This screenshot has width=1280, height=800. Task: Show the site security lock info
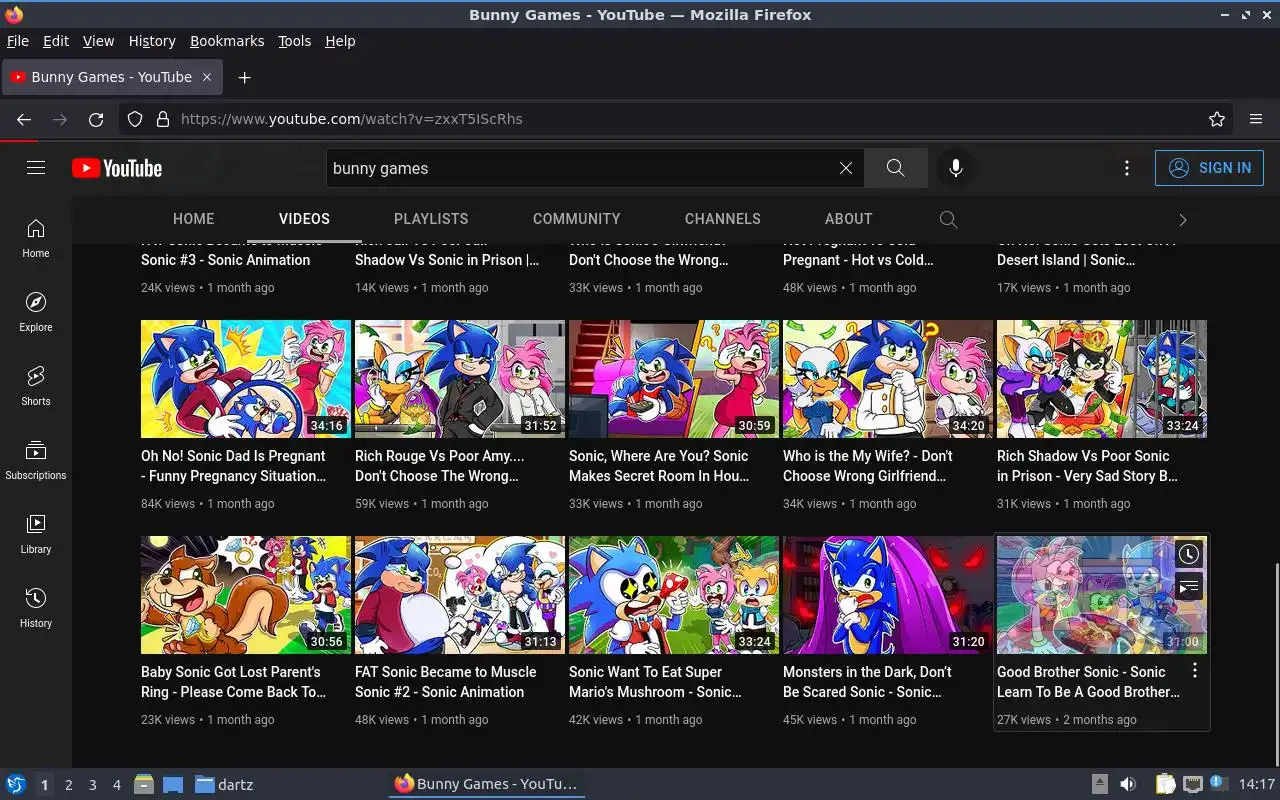pos(163,119)
